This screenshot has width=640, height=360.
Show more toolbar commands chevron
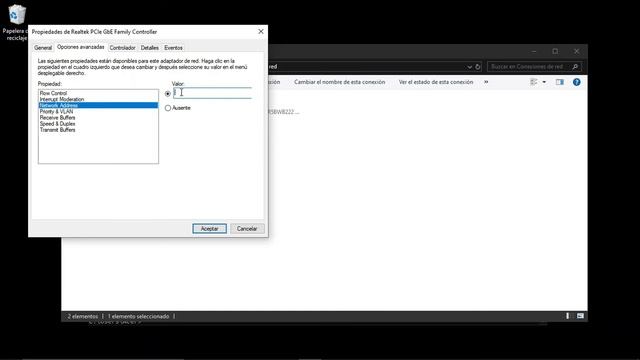click(x=486, y=82)
